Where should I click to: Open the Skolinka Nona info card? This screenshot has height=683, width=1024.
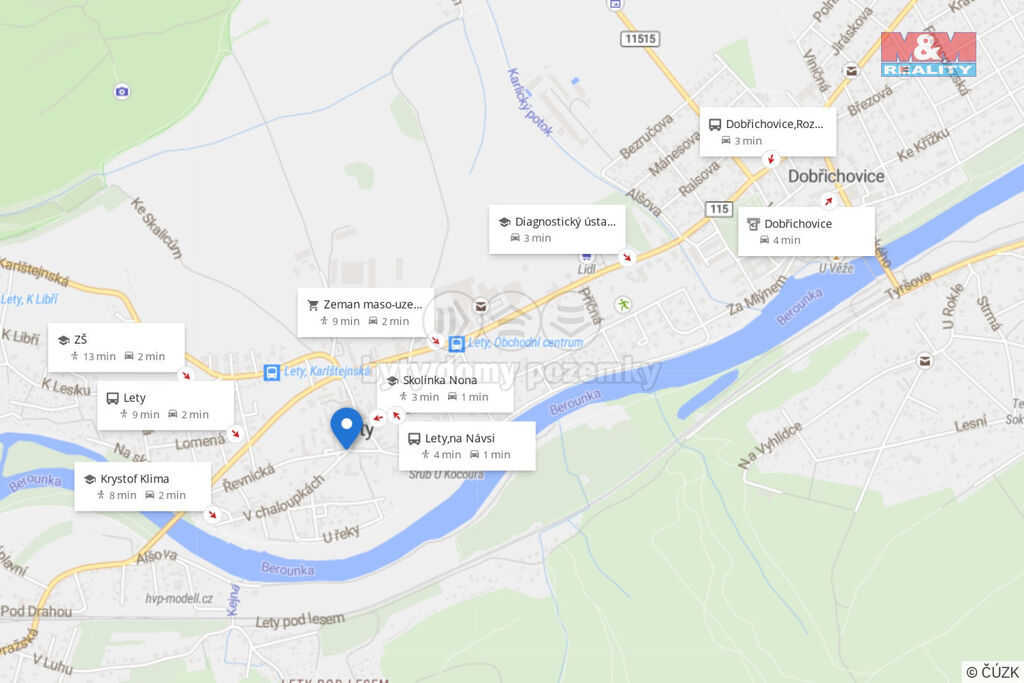point(445,389)
